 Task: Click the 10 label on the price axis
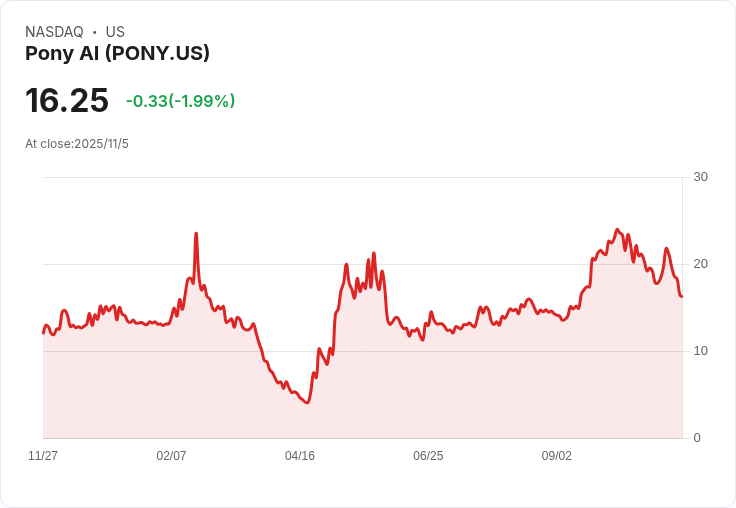coord(700,351)
